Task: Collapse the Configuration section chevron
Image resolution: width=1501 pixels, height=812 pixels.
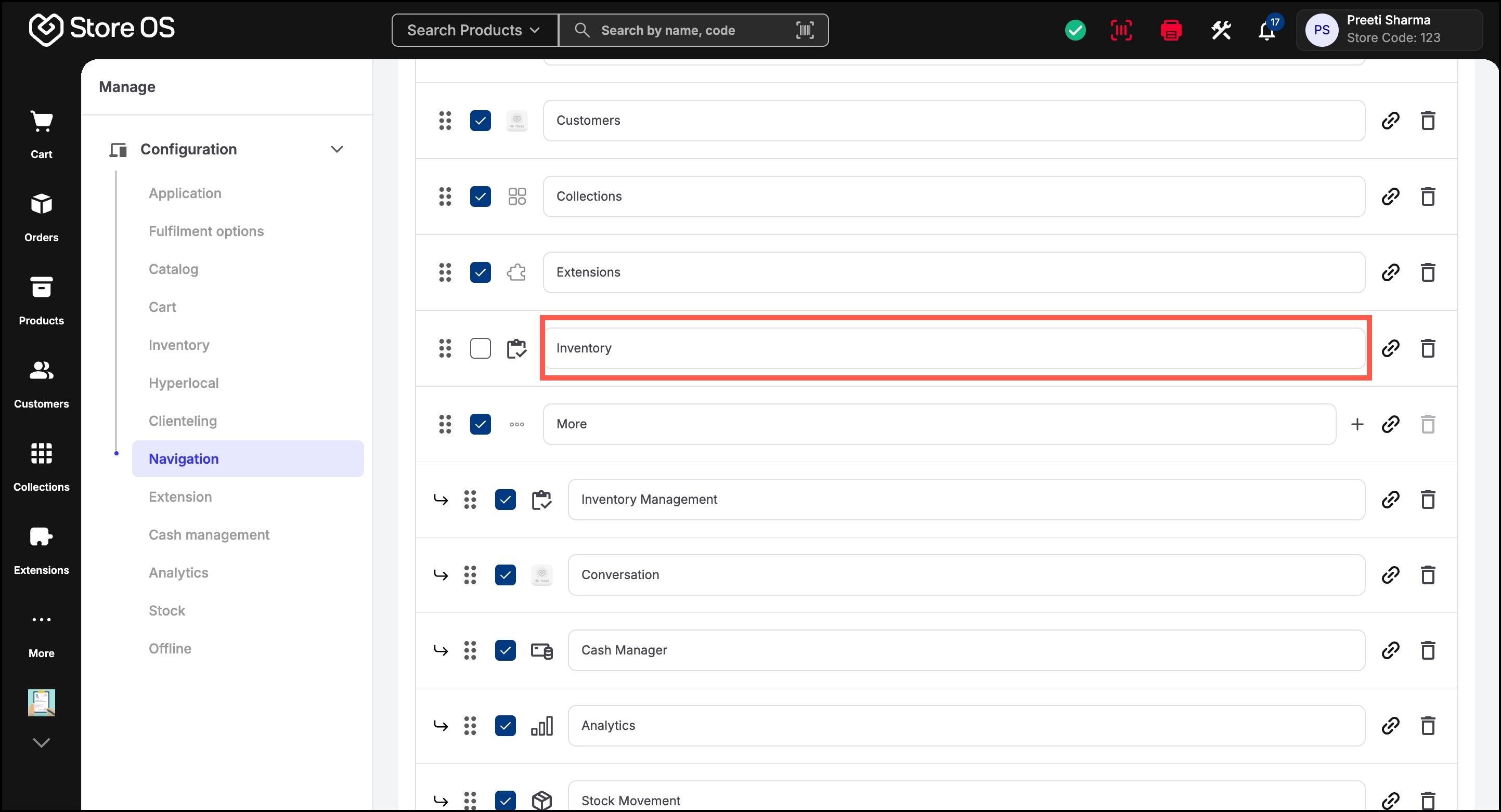Action: [x=337, y=149]
